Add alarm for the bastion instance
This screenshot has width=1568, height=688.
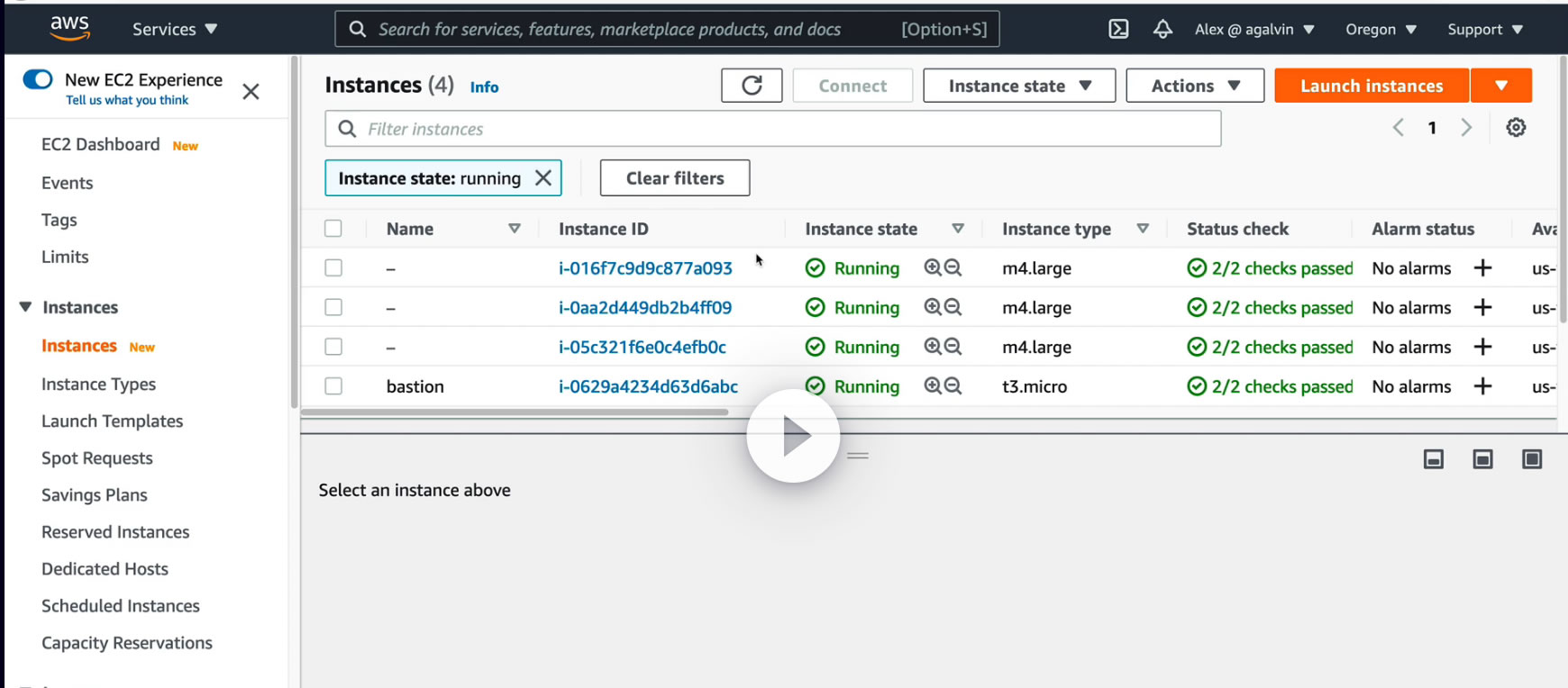[x=1482, y=386]
